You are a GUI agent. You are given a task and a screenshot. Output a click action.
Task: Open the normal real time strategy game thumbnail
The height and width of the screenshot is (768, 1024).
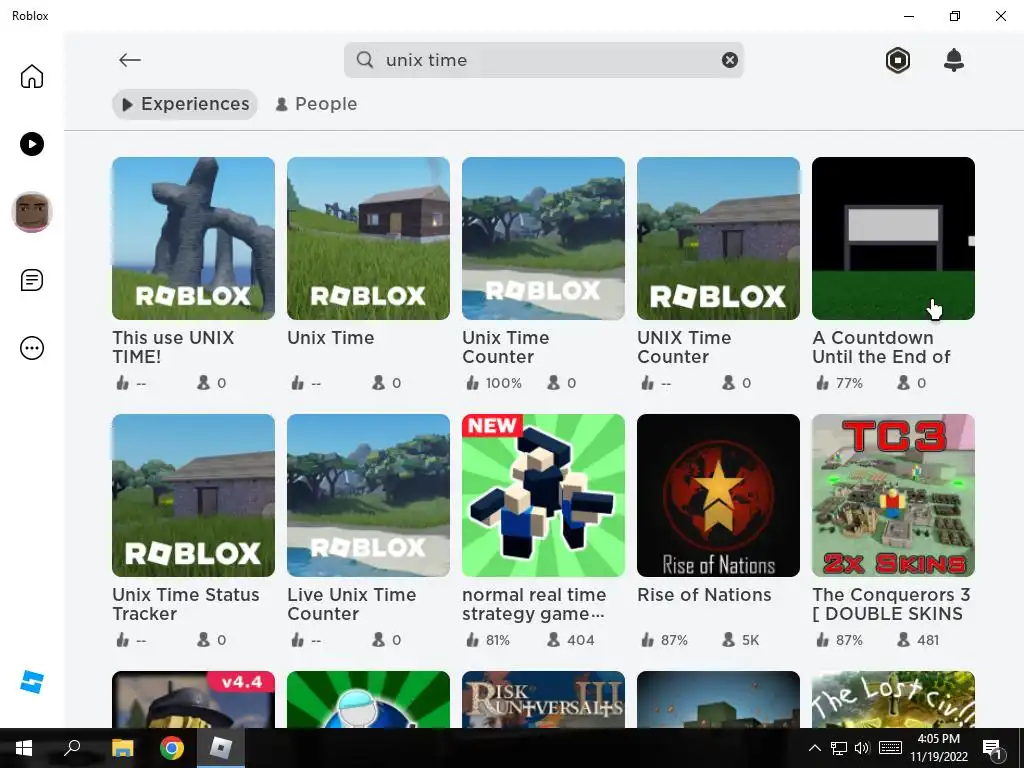543,496
